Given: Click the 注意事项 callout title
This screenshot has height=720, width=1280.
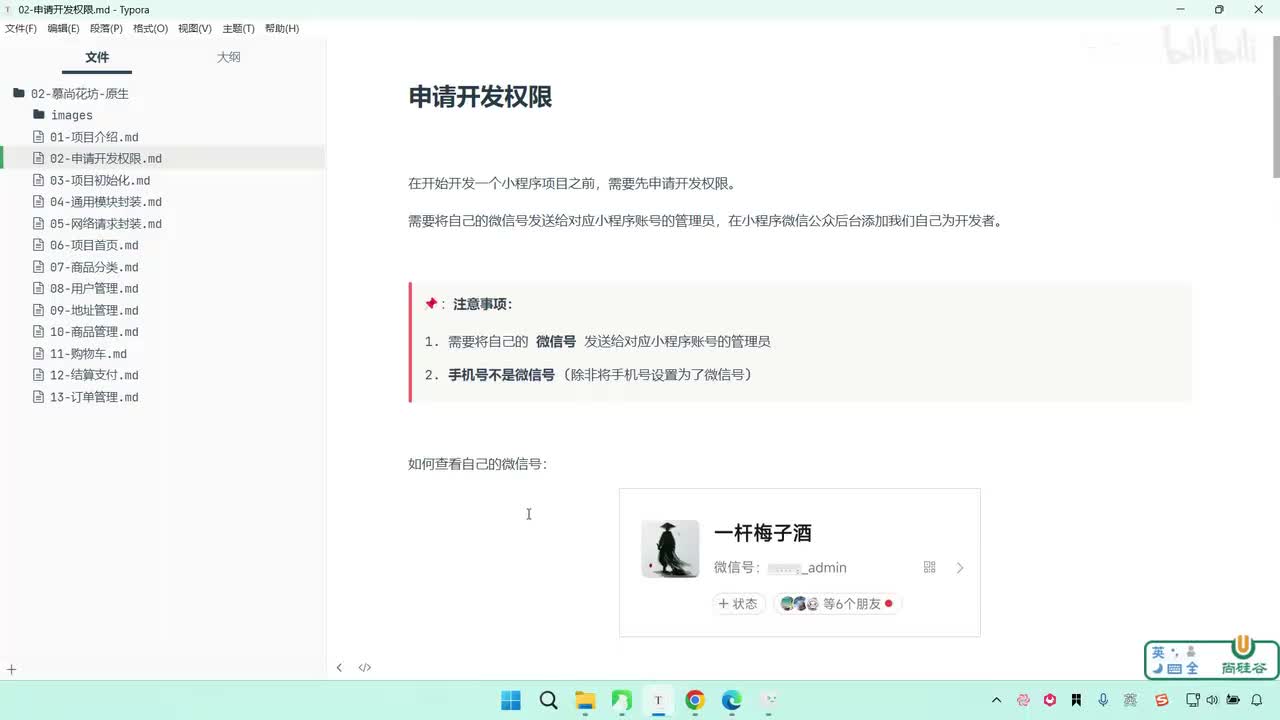Looking at the screenshot, I should coord(482,304).
